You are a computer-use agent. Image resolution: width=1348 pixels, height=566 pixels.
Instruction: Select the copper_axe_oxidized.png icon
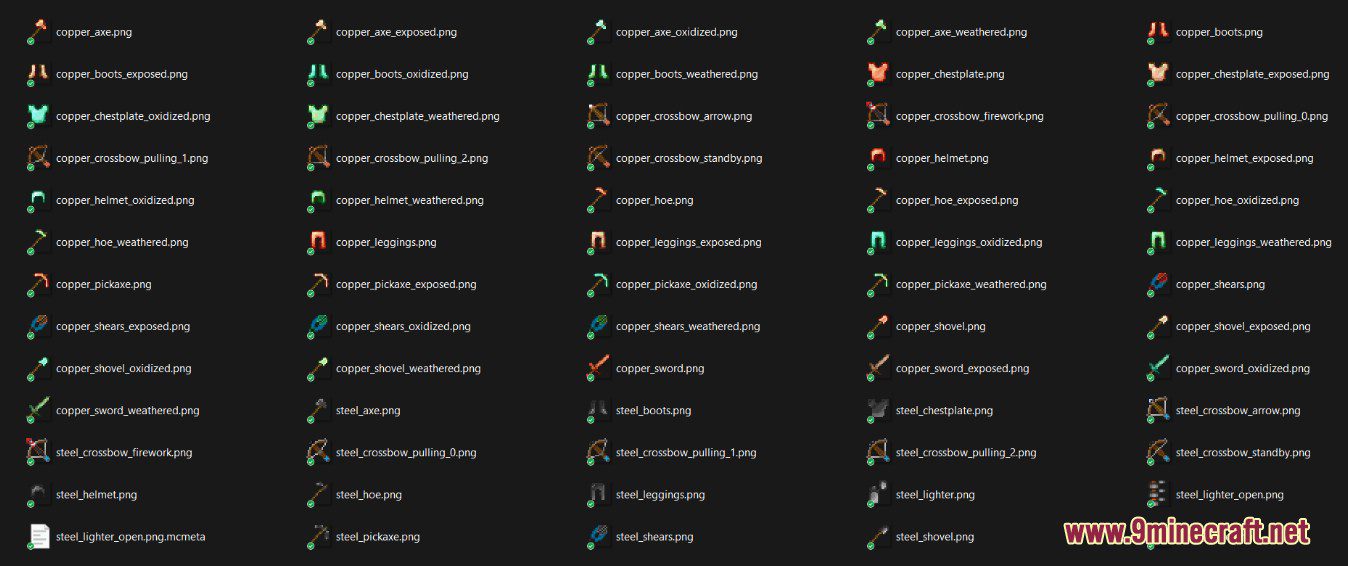tap(598, 32)
